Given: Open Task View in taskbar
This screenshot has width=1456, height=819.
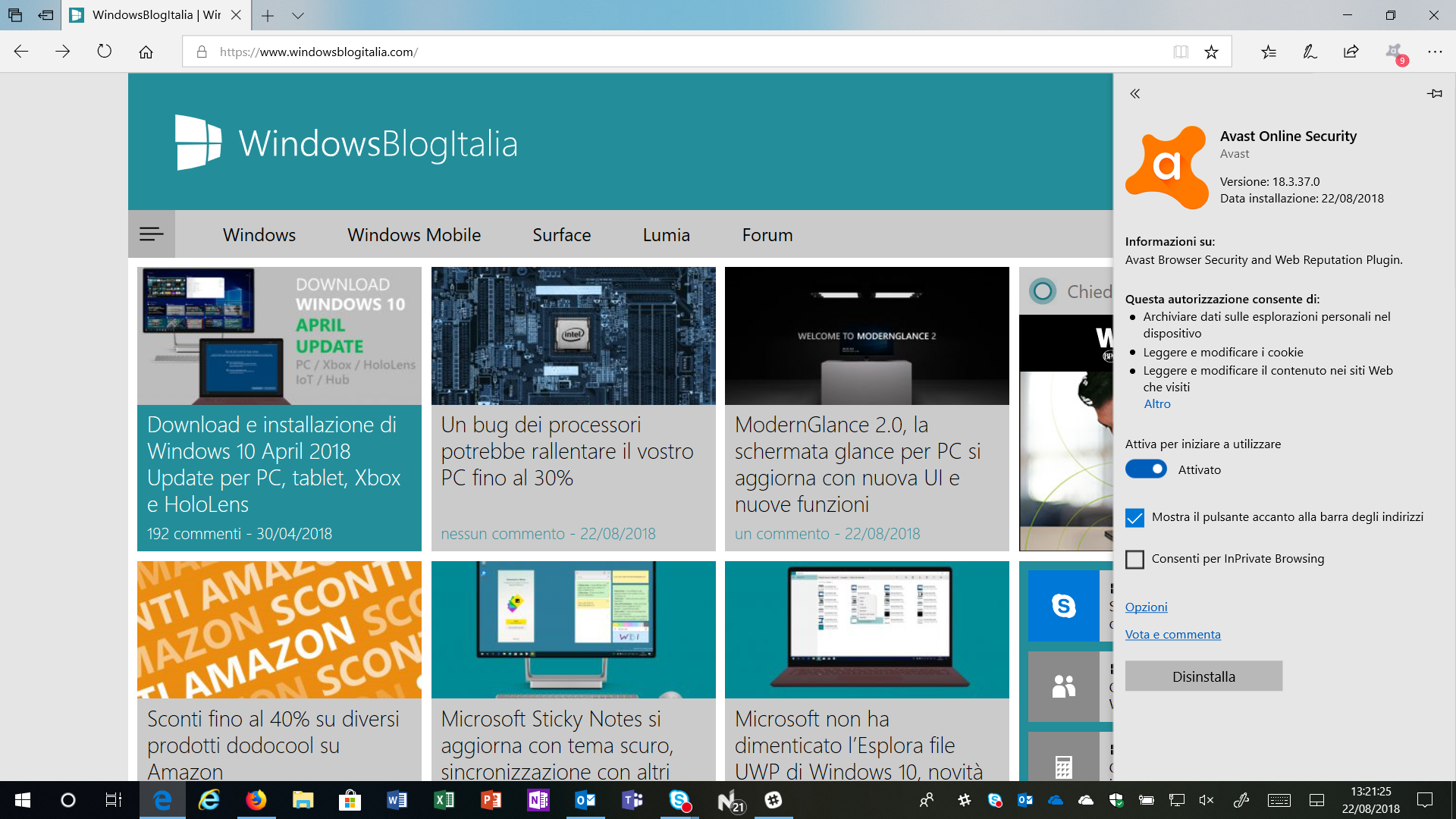Looking at the screenshot, I should [114, 800].
